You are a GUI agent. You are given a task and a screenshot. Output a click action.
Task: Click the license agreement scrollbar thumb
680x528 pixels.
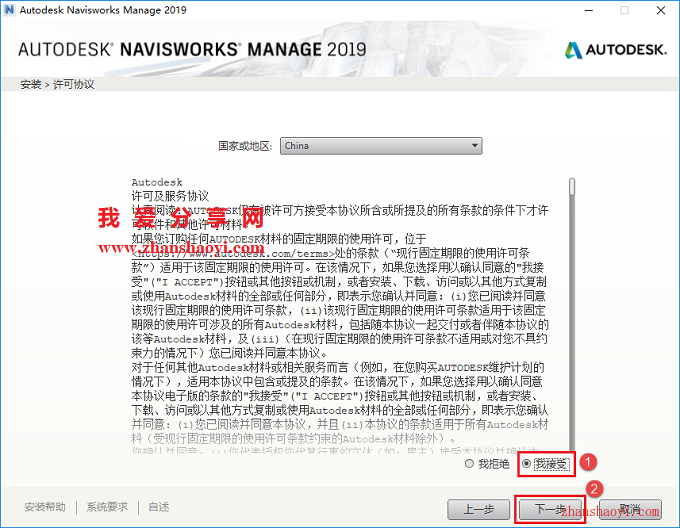pos(572,186)
